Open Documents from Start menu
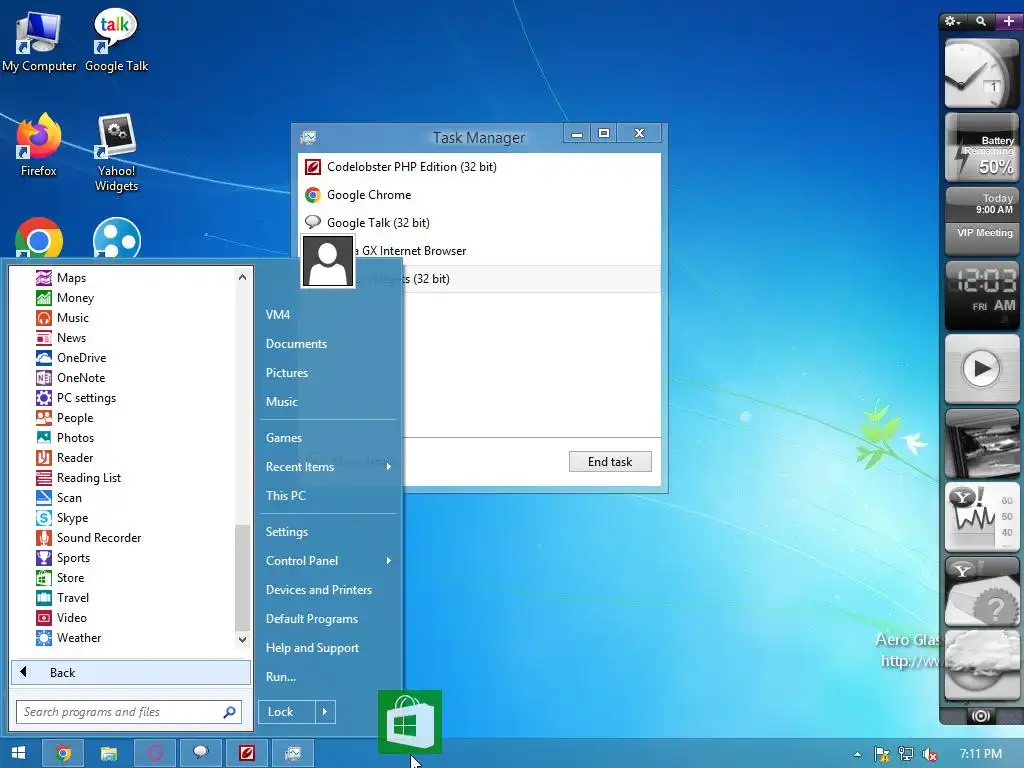The height and width of the screenshot is (768, 1024). coord(296,344)
